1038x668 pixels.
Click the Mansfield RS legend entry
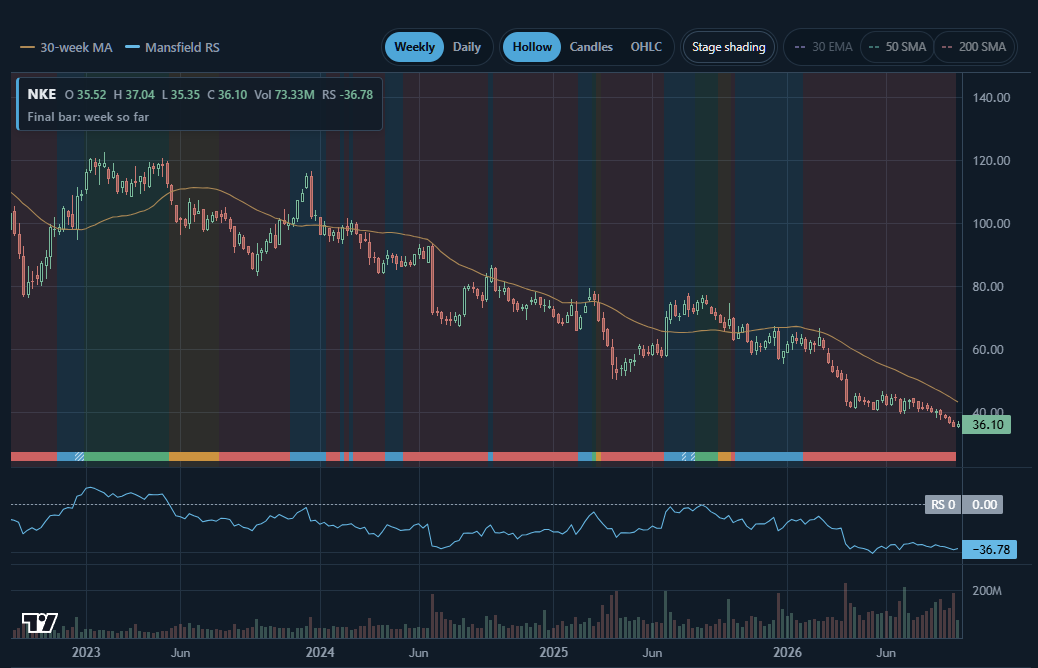pos(173,48)
